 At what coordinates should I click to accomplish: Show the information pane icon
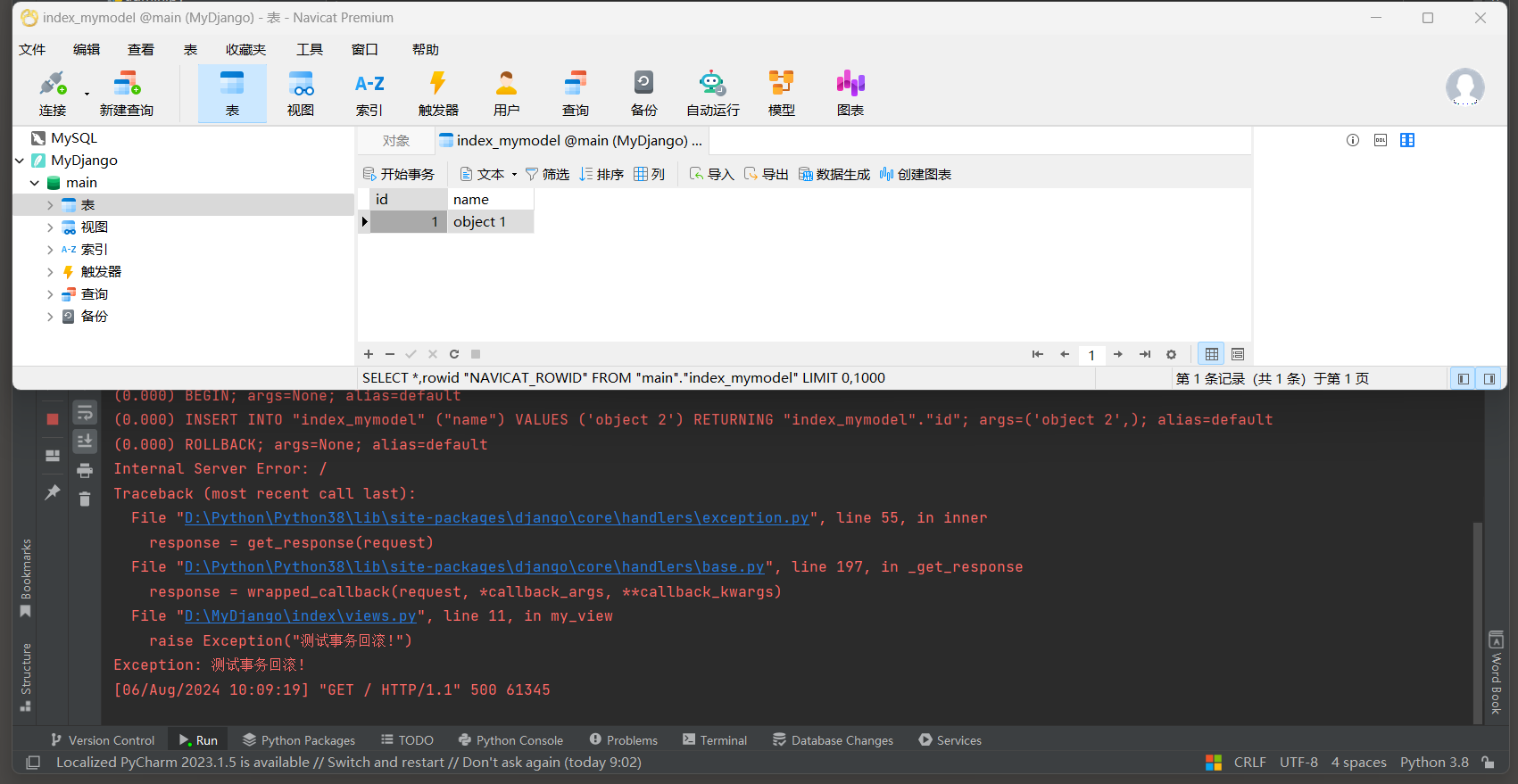[x=1353, y=140]
